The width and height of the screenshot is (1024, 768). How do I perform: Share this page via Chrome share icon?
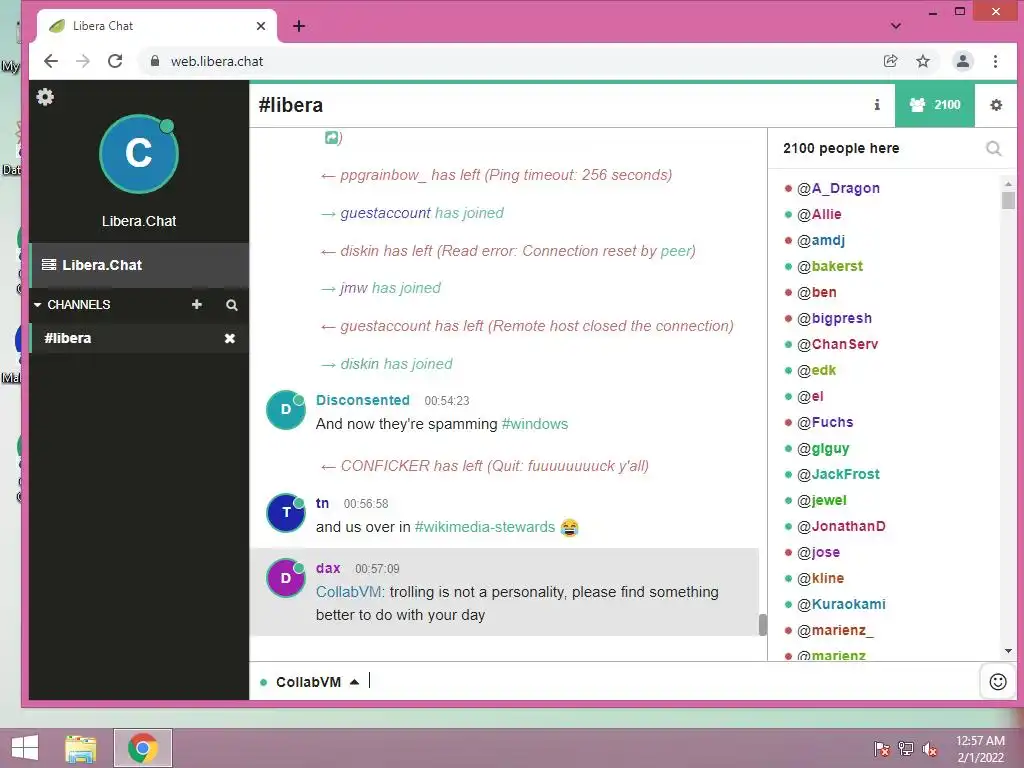(890, 61)
